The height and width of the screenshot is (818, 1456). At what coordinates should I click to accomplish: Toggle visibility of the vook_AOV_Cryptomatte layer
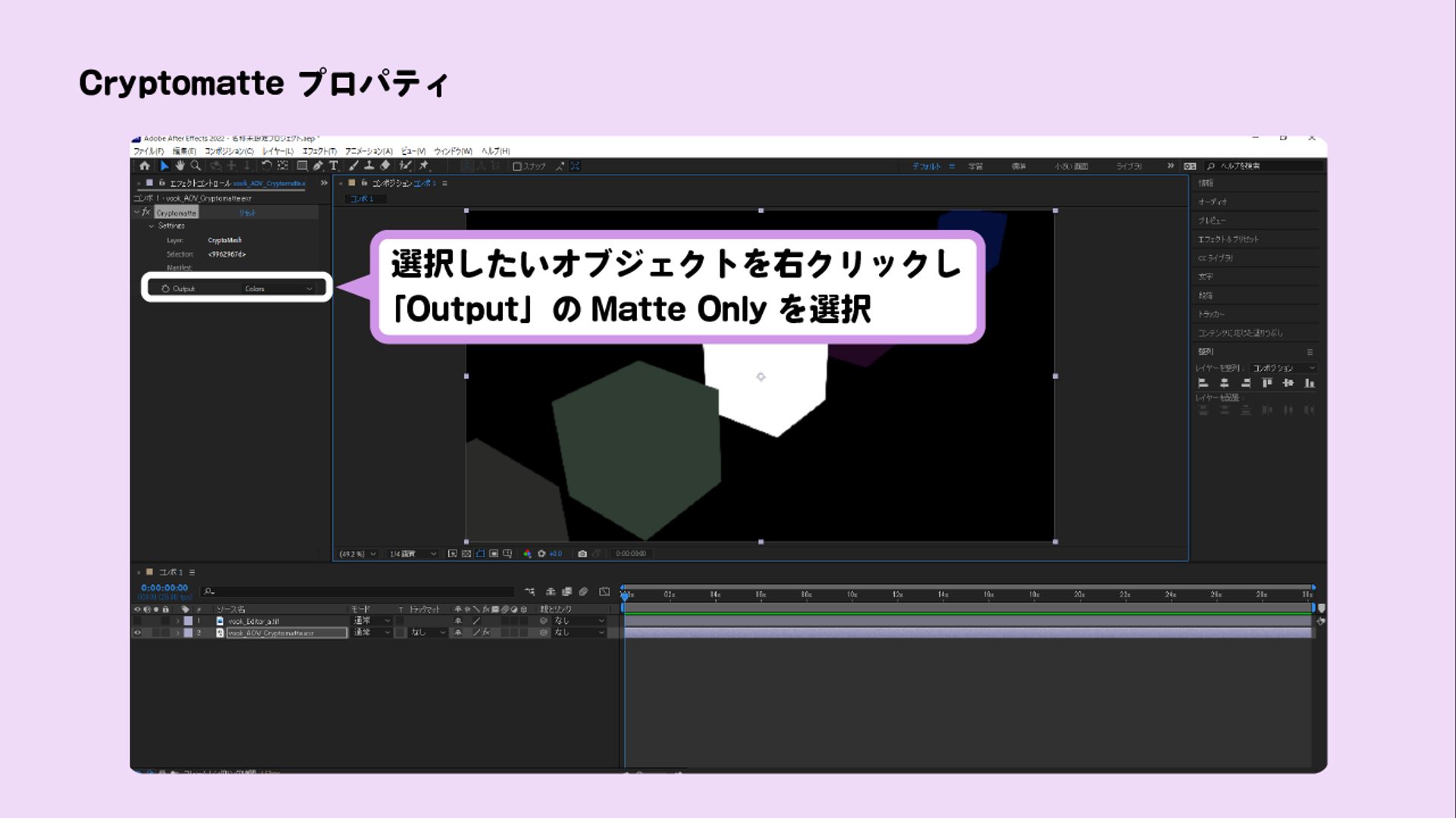click(x=138, y=632)
